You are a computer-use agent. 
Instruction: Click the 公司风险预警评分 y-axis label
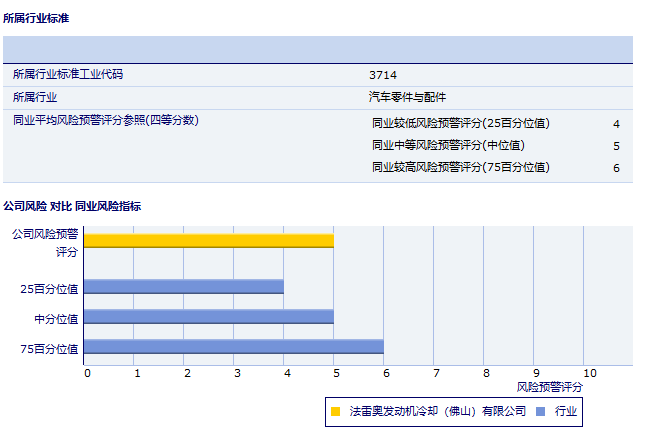coord(45,242)
